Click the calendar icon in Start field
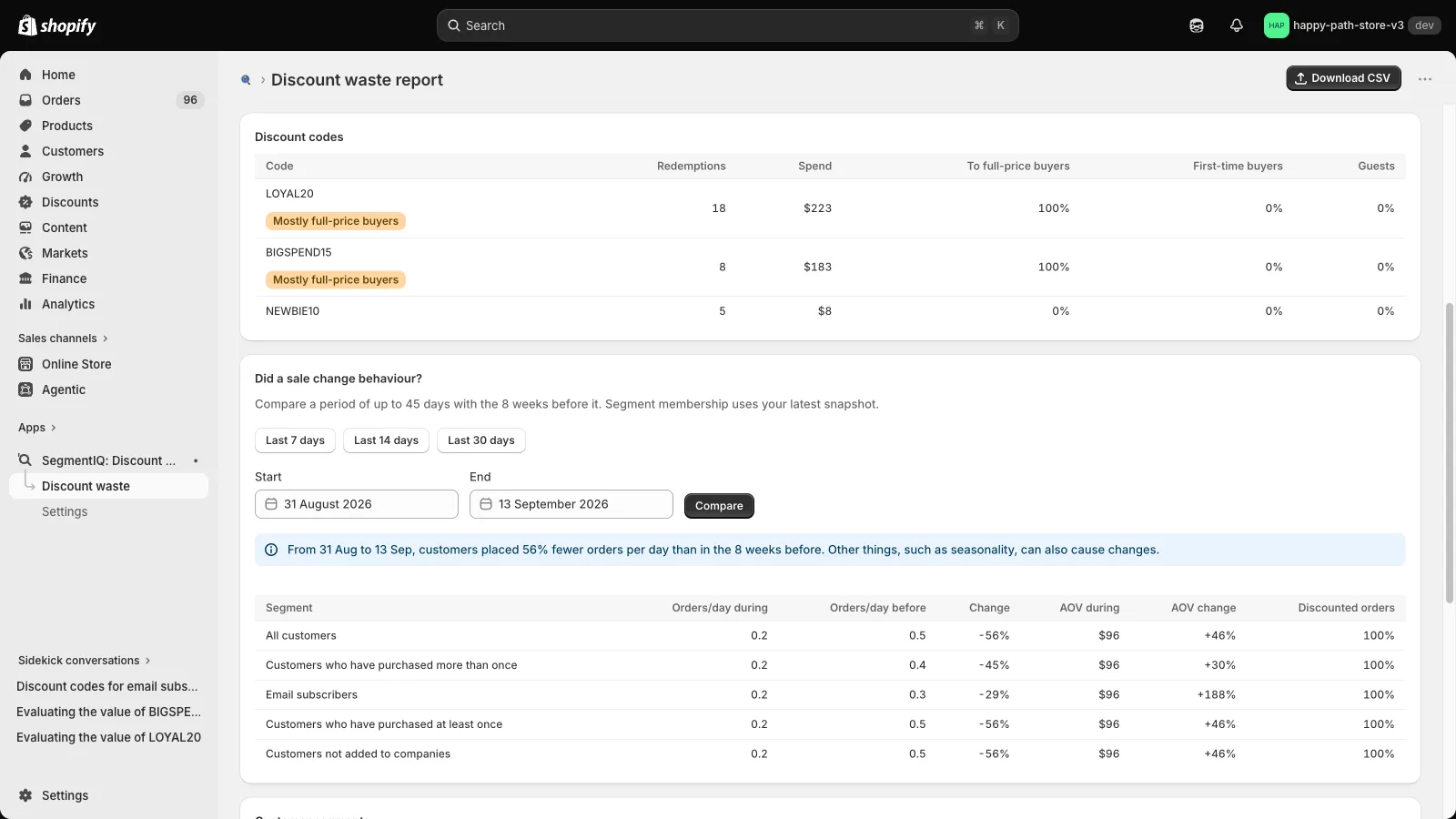 (x=271, y=504)
